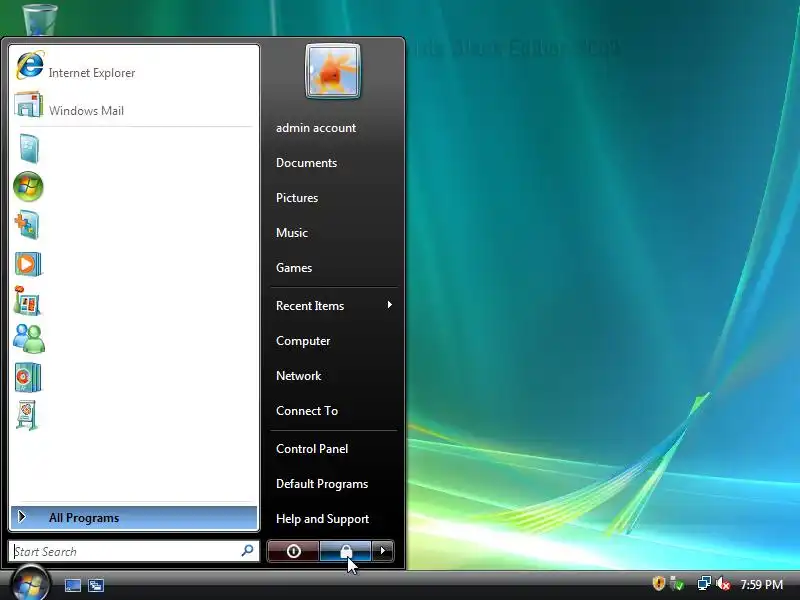The width and height of the screenshot is (800, 600).
Task: Launch Windows Media Player icon
Action: [28, 264]
